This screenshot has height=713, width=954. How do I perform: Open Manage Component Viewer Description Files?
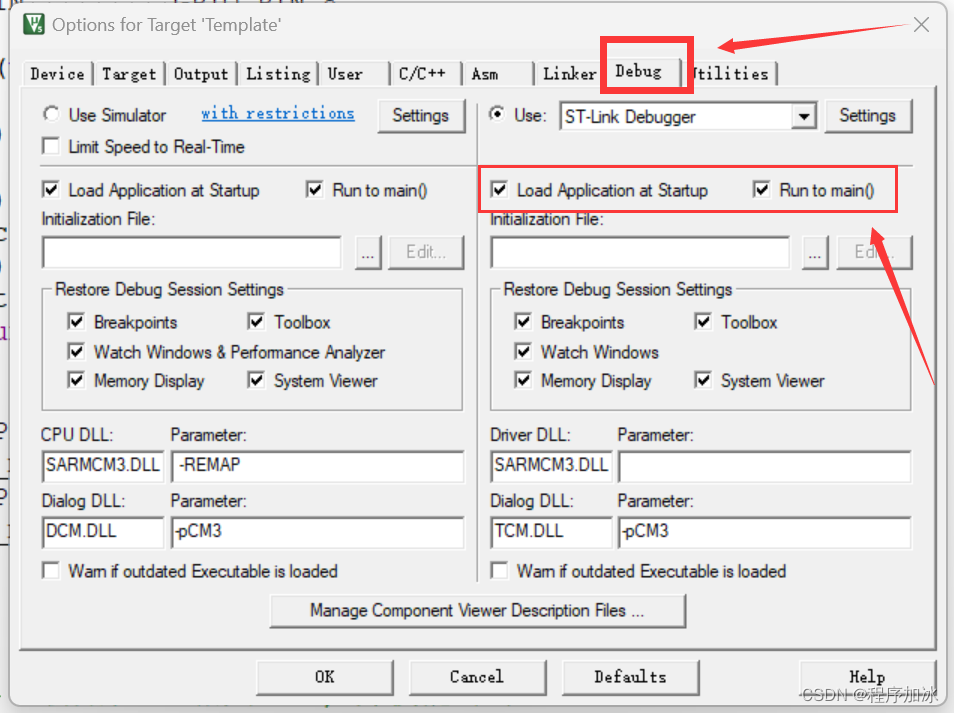(x=478, y=611)
